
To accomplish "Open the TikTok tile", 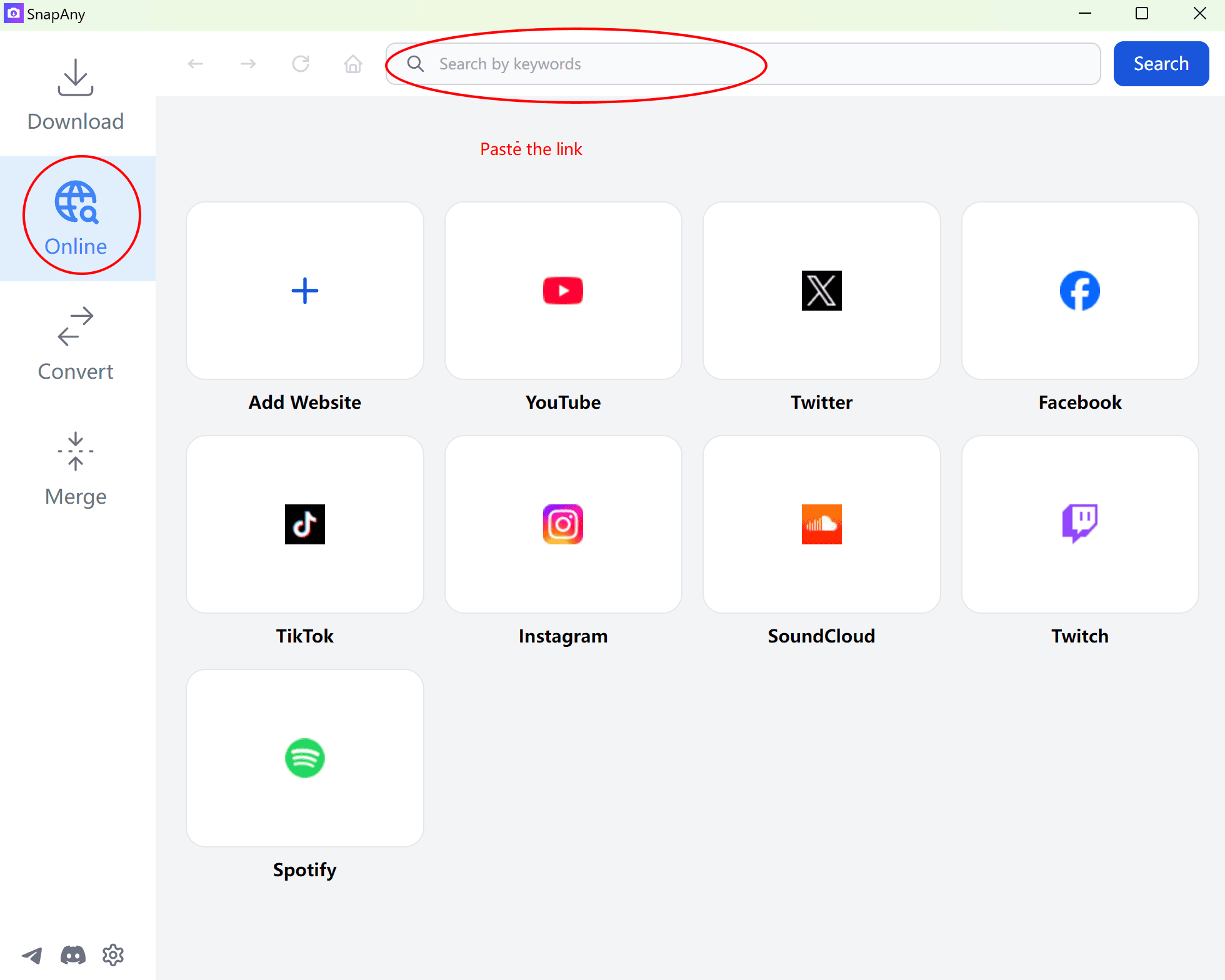I will pos(305,524).
